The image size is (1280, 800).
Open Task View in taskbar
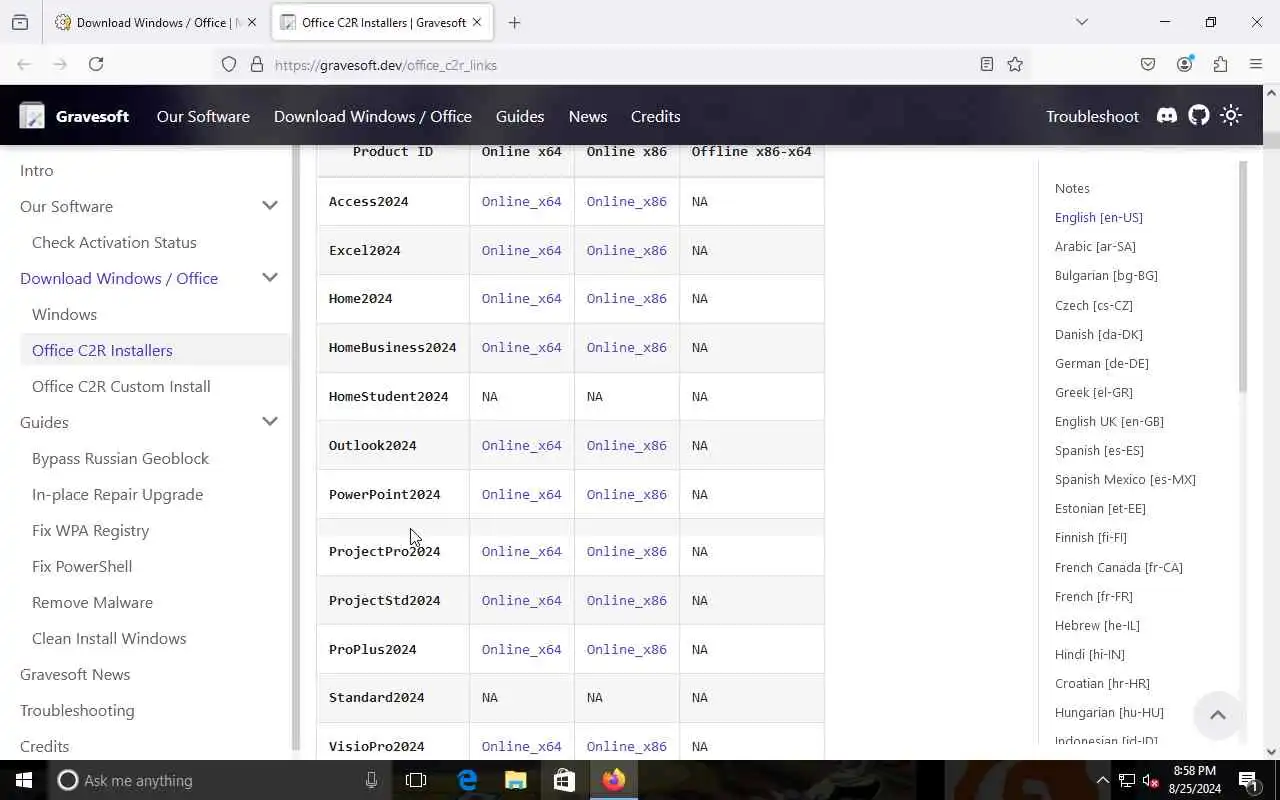pos(416,780)
